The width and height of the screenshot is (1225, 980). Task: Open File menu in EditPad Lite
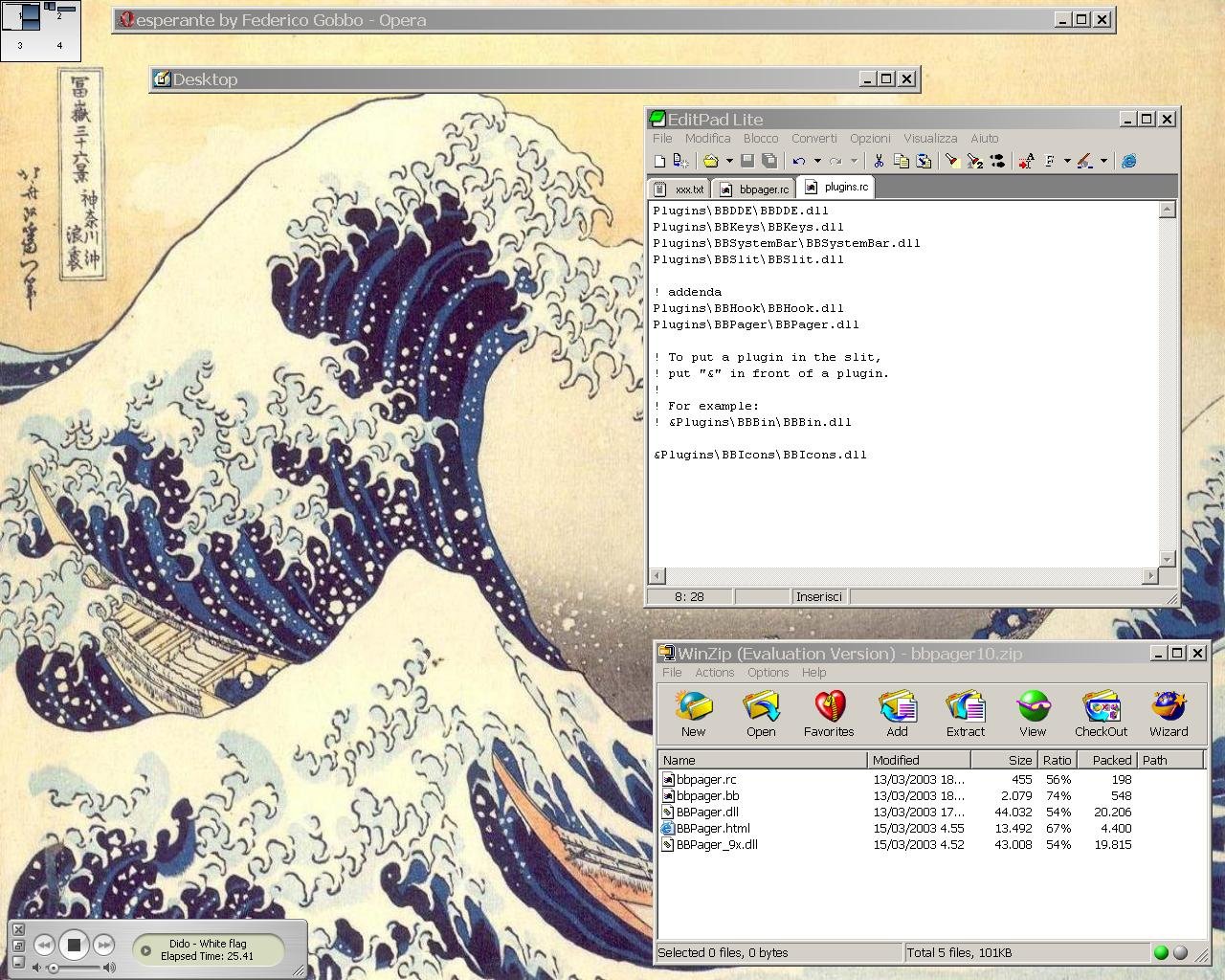click(x=662, y=139)
